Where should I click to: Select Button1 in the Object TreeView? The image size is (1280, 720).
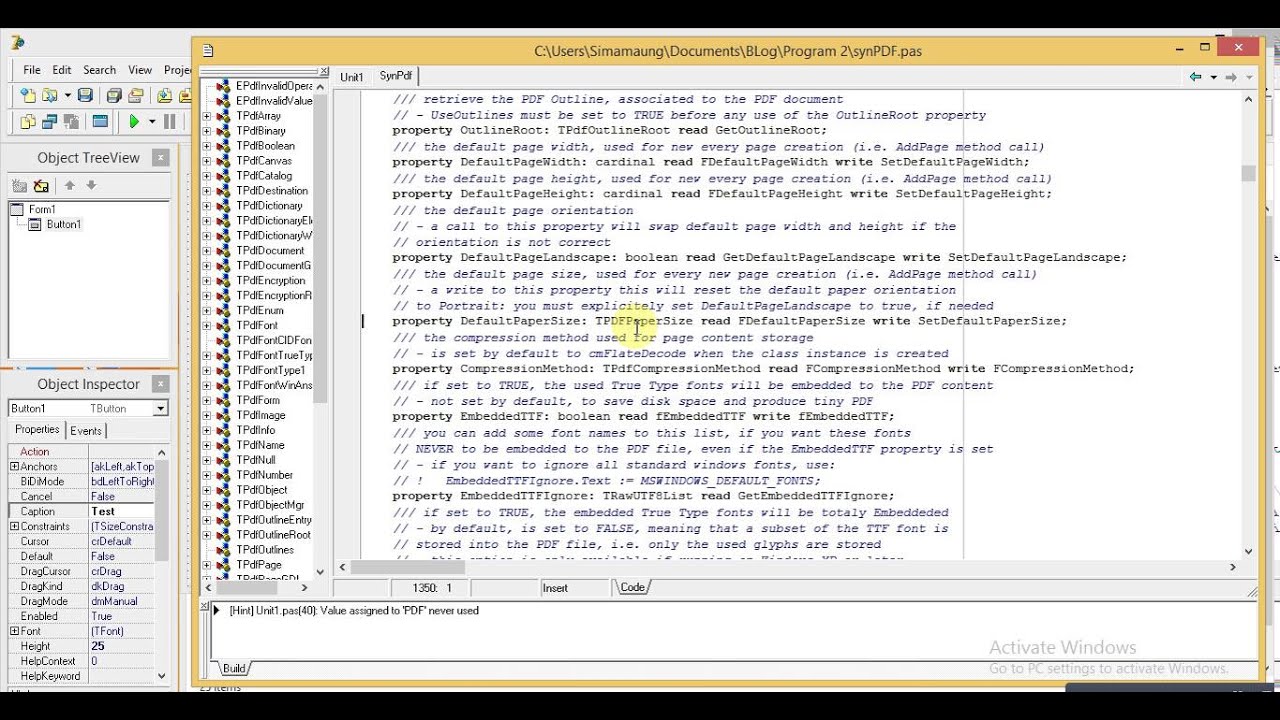click(64, 224)
